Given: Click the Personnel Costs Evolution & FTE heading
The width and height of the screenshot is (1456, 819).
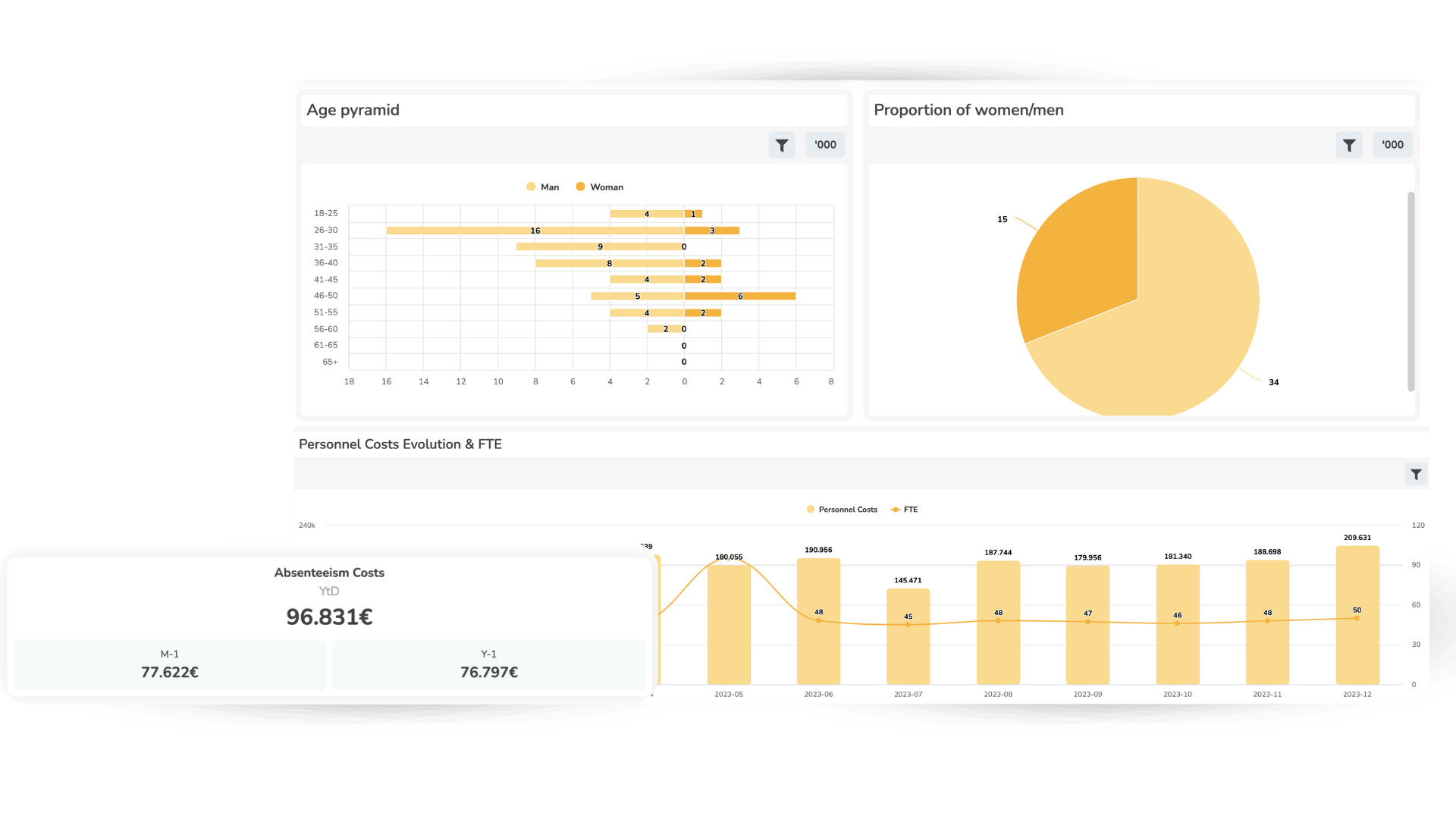Looking at the screenshot, I should pyautogui.click(x=400, y=444).
